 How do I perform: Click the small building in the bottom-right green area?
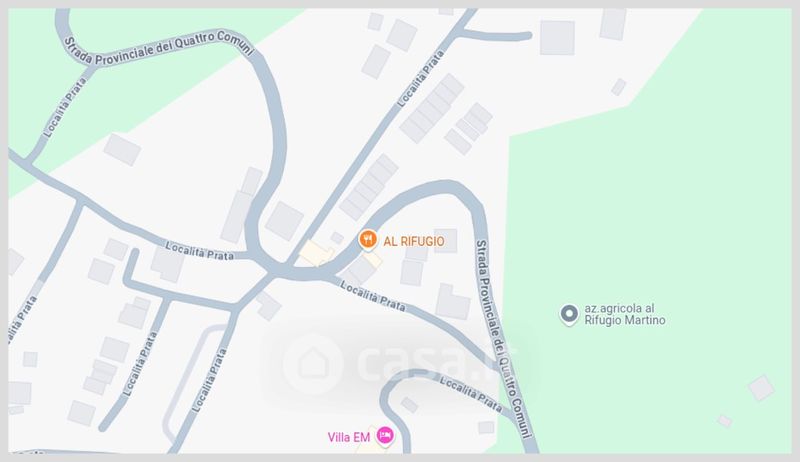(761, 388)
